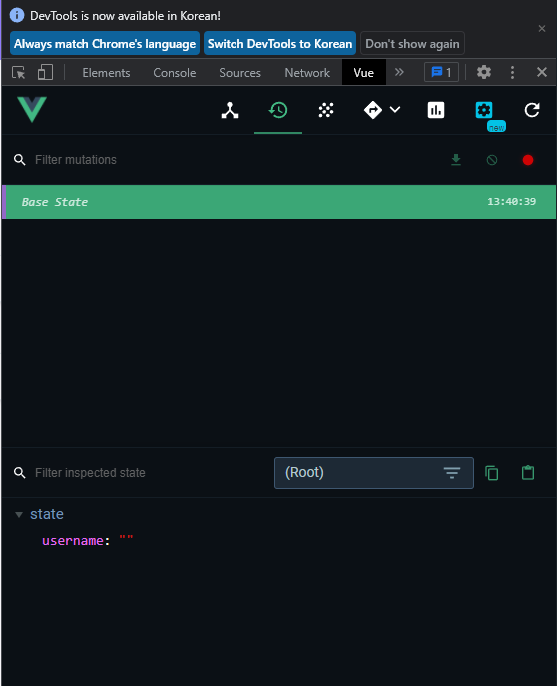Import state using the clipboard icon
This screenshot has width=557, height=686.
528,472
